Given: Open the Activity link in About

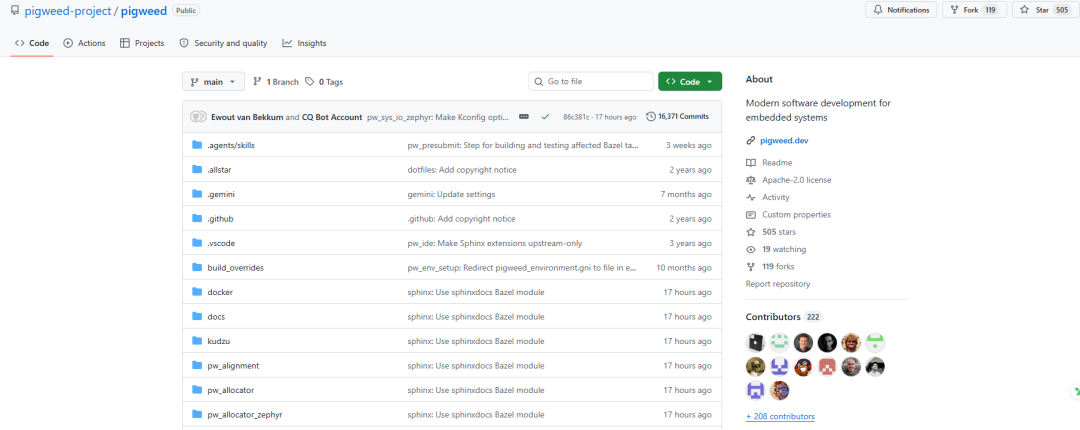Looking at the screenshot, I should 776,197.
